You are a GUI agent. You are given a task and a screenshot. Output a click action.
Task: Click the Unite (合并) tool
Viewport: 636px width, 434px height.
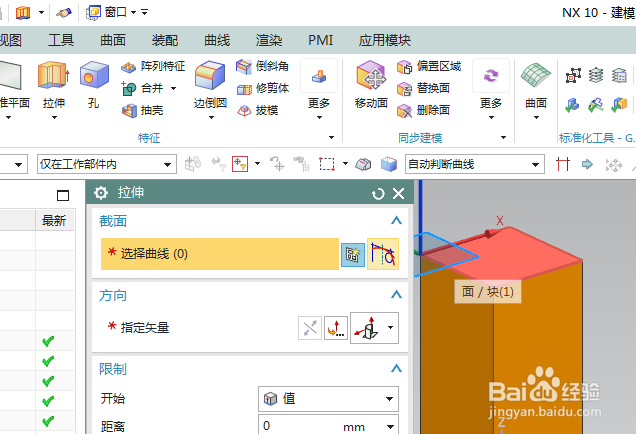tap(142, 88)
